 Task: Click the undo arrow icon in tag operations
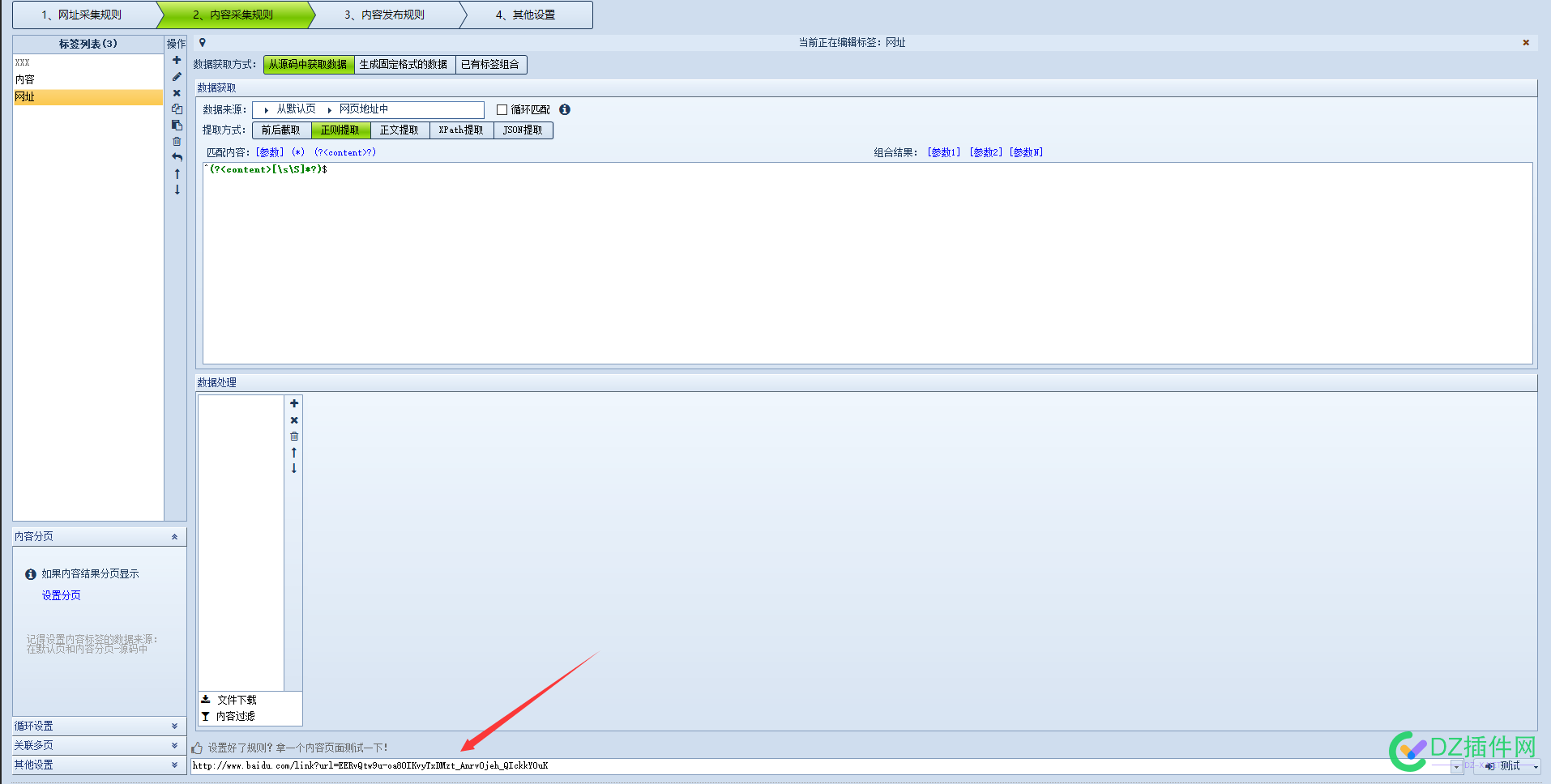(x=177, y=157)
